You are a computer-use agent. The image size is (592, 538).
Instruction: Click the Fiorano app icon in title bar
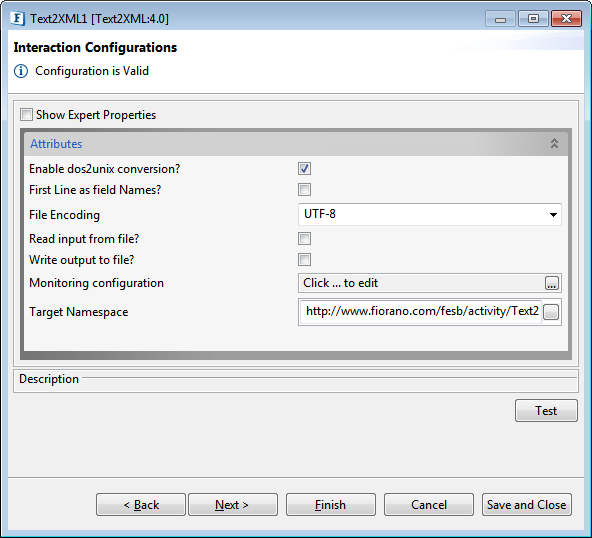coord(17,18)
